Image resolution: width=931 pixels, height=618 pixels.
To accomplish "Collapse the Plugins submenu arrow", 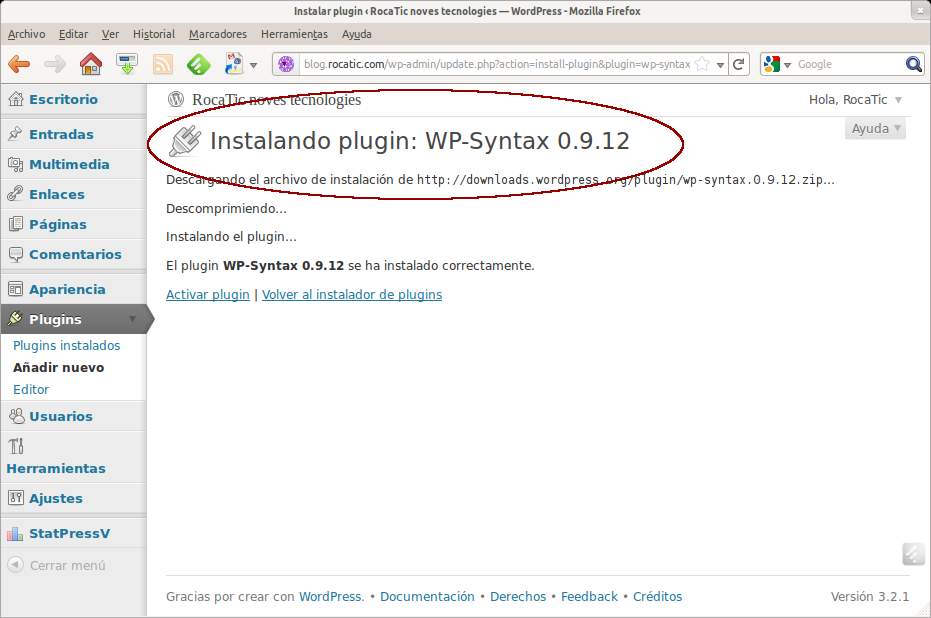I will click(132, 319).
